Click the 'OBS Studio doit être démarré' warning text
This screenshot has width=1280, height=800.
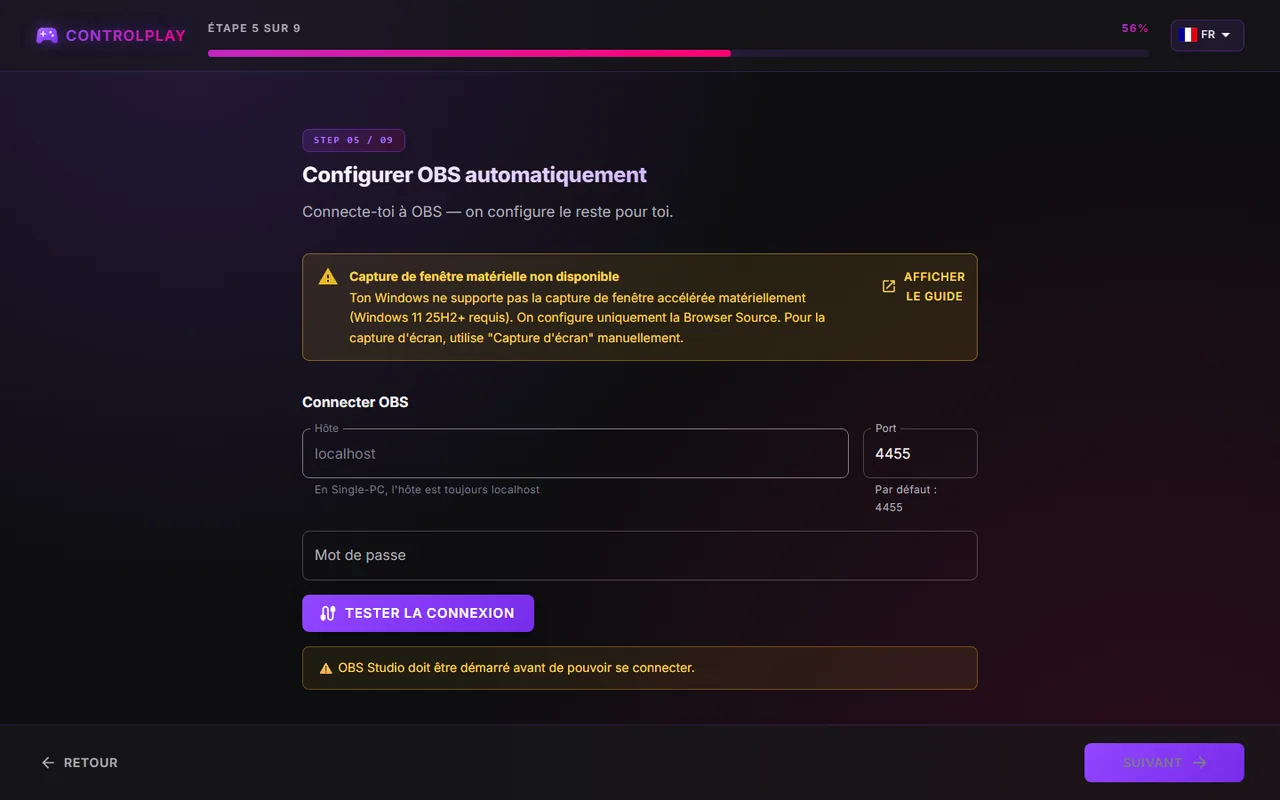(x=516, y=668)
